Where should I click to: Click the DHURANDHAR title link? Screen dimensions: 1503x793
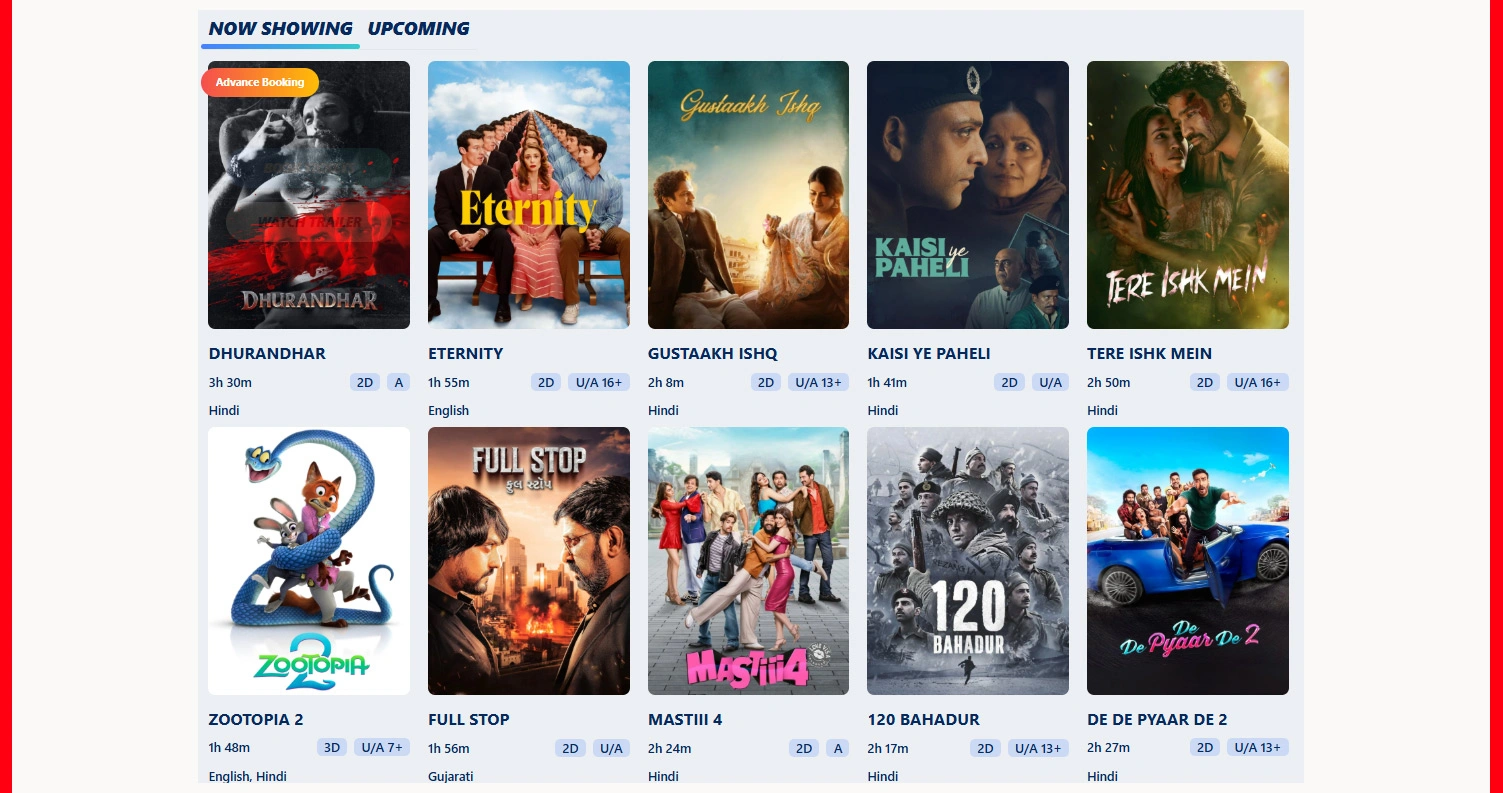(267, 354)
